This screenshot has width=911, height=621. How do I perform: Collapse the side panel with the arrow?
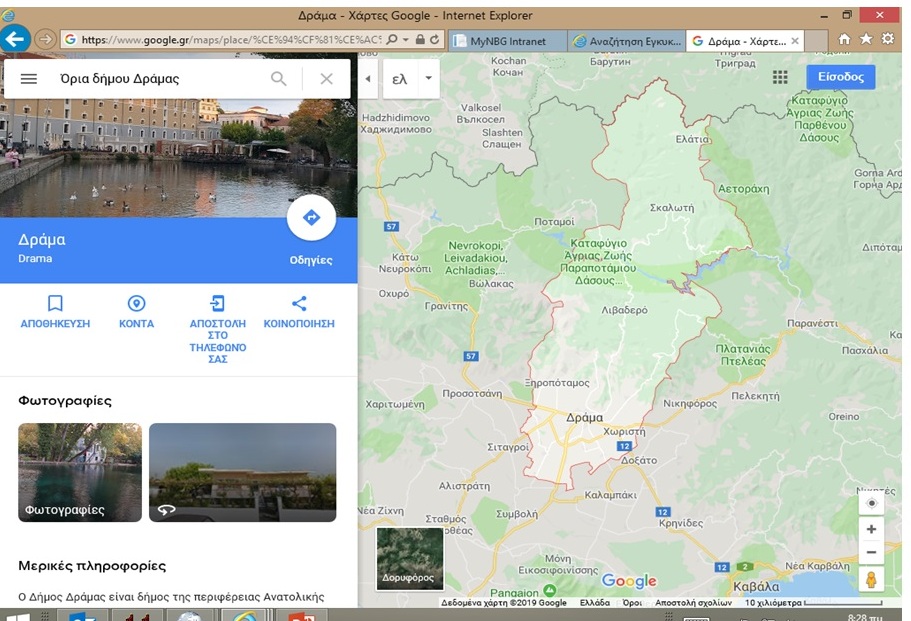pyautogui.click(x=368, y=78)
